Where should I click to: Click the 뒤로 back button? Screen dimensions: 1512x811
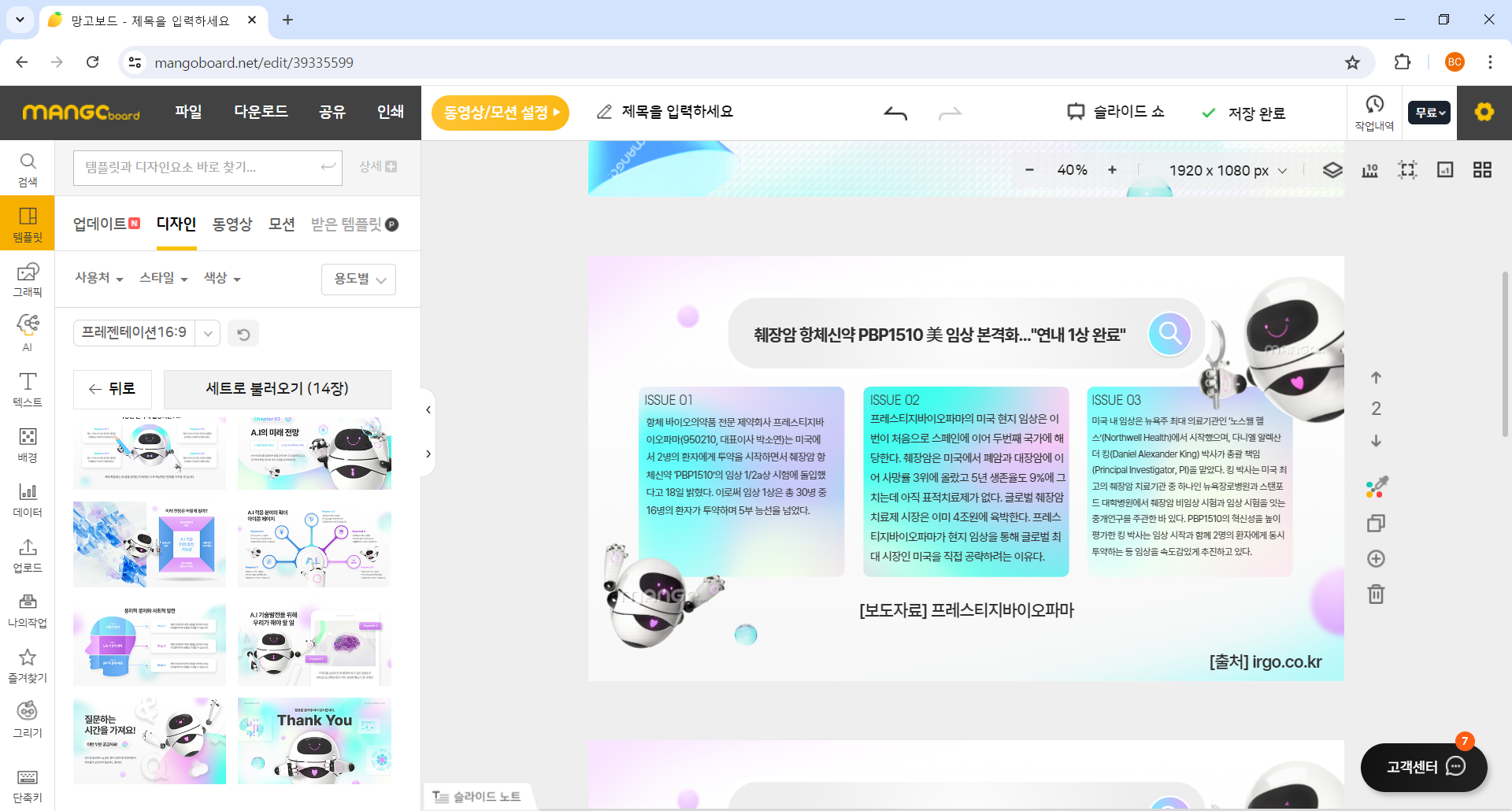113,389
